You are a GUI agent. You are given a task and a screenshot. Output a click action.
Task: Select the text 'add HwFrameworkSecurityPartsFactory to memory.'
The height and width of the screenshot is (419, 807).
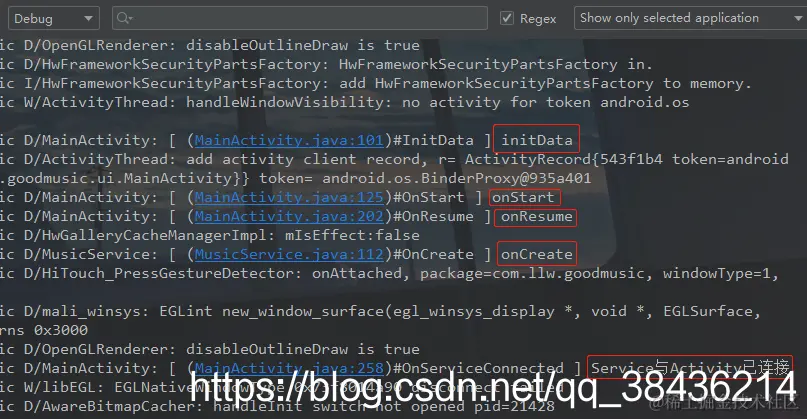(x=545, y=83)
